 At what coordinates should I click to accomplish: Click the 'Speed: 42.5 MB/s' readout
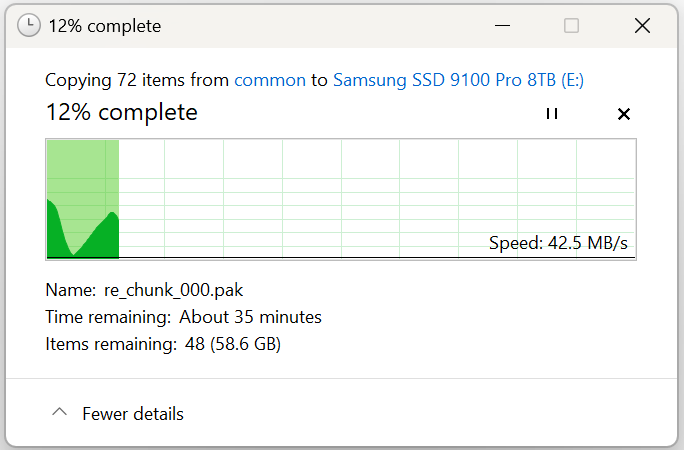pyautogui.click(x=558, y=243)
